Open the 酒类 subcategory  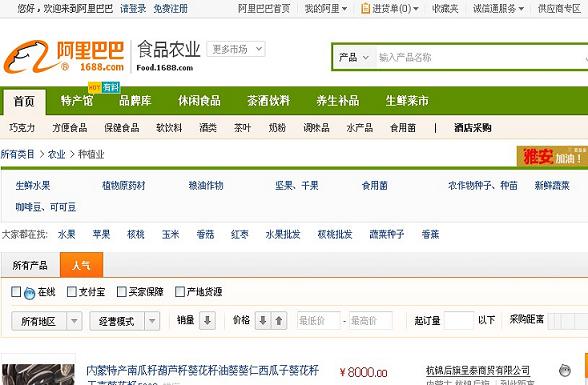pos(208,128)
